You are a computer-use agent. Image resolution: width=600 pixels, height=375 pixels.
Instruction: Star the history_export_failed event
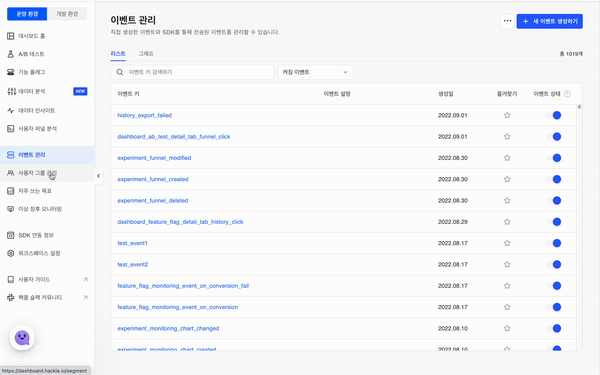[x=507, y=115]
